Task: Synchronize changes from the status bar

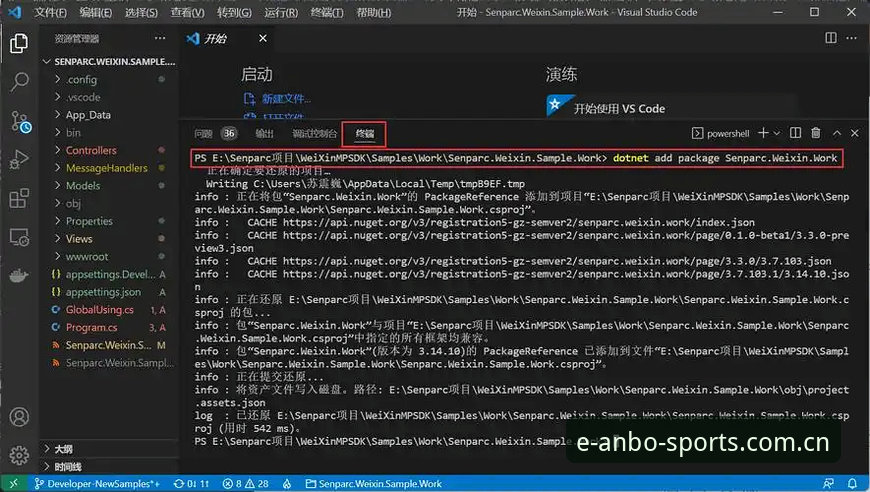Action: [x=191, y=484]
